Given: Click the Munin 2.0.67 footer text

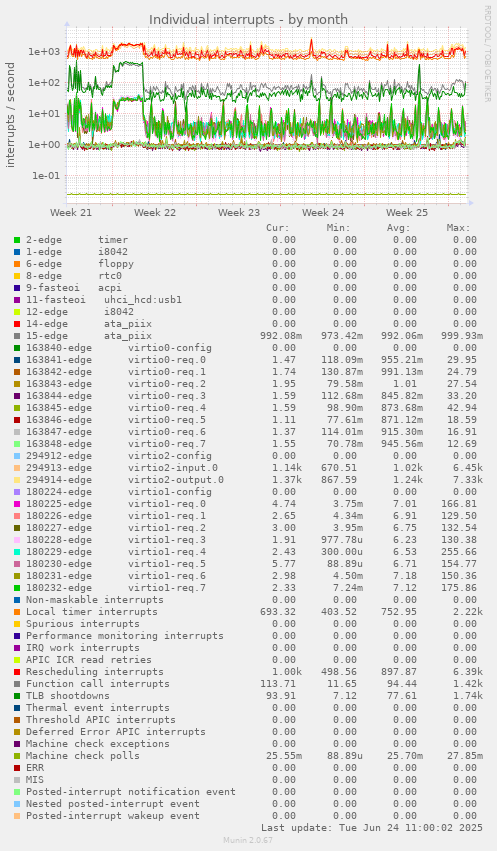Looking at the screenshot, I should click(248, 840).
